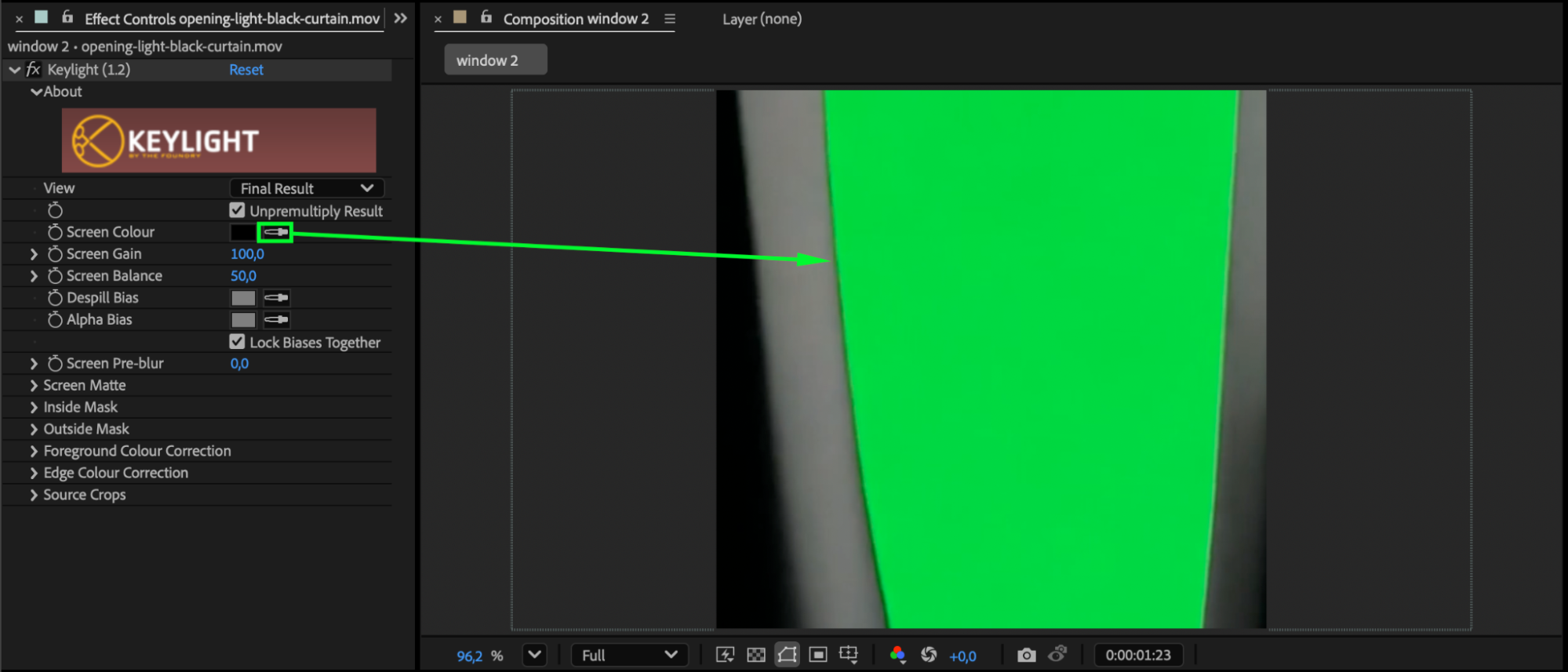Open the Full resolution dropdown

[x=629, y=655]
